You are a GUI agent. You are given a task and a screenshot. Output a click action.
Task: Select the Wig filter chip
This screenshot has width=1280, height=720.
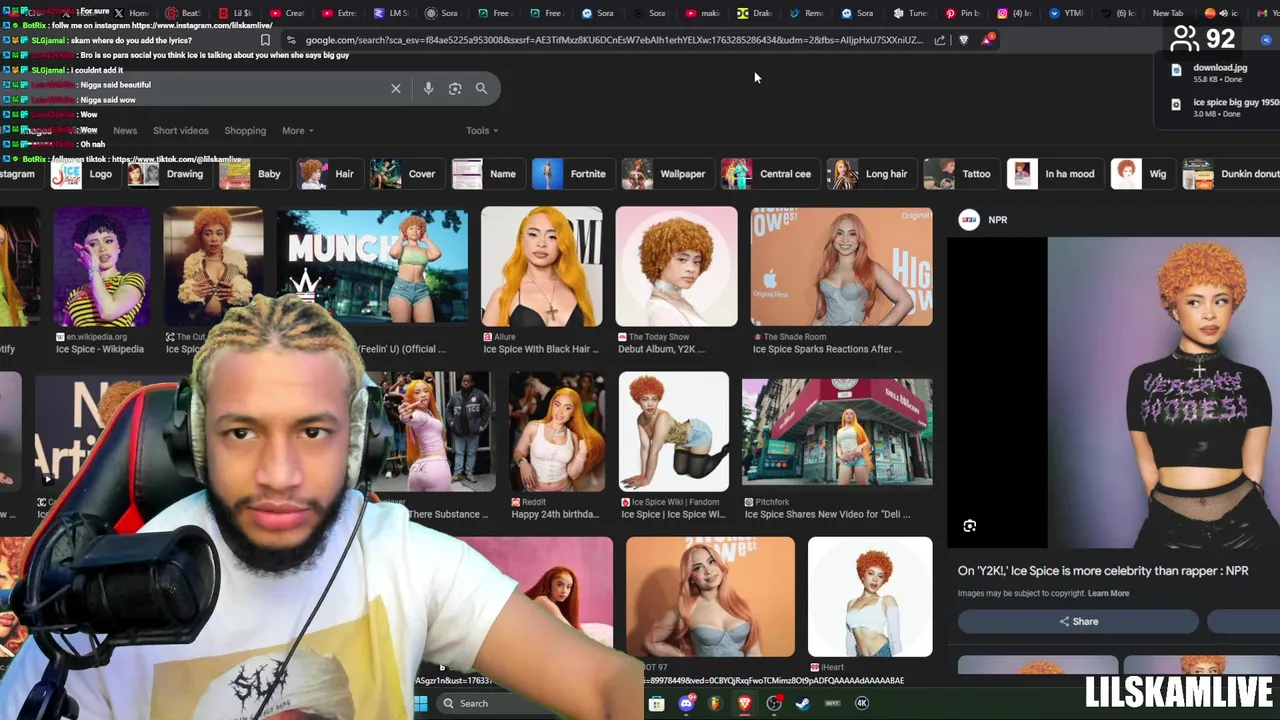1141,174
